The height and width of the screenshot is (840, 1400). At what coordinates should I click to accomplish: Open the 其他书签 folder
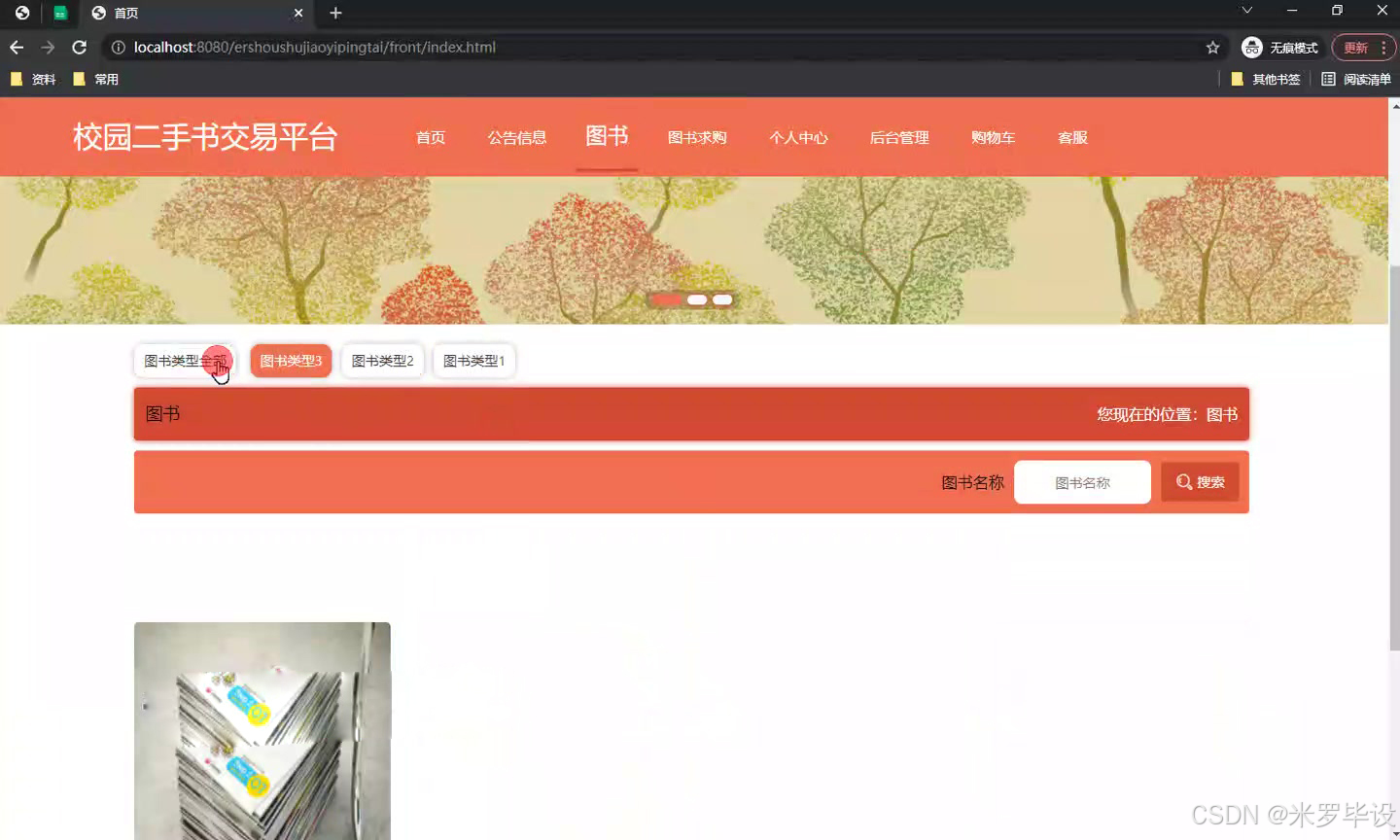1265,79
